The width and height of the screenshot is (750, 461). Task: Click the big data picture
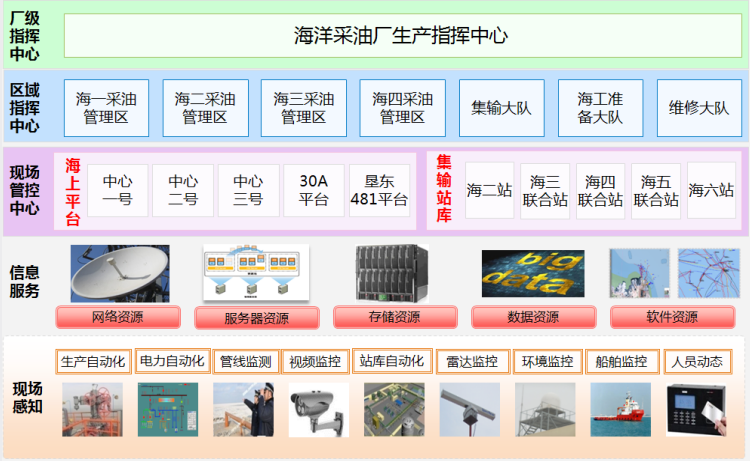pyautogui.click(x=533, y=274)
